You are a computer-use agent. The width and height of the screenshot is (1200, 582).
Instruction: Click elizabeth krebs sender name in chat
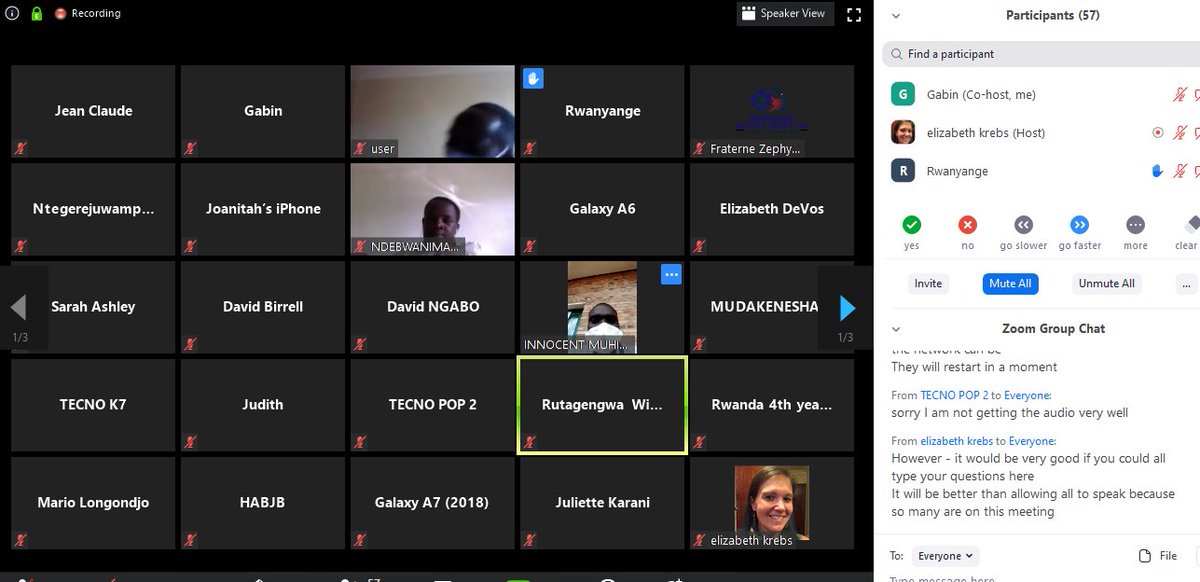pos(956,441)
